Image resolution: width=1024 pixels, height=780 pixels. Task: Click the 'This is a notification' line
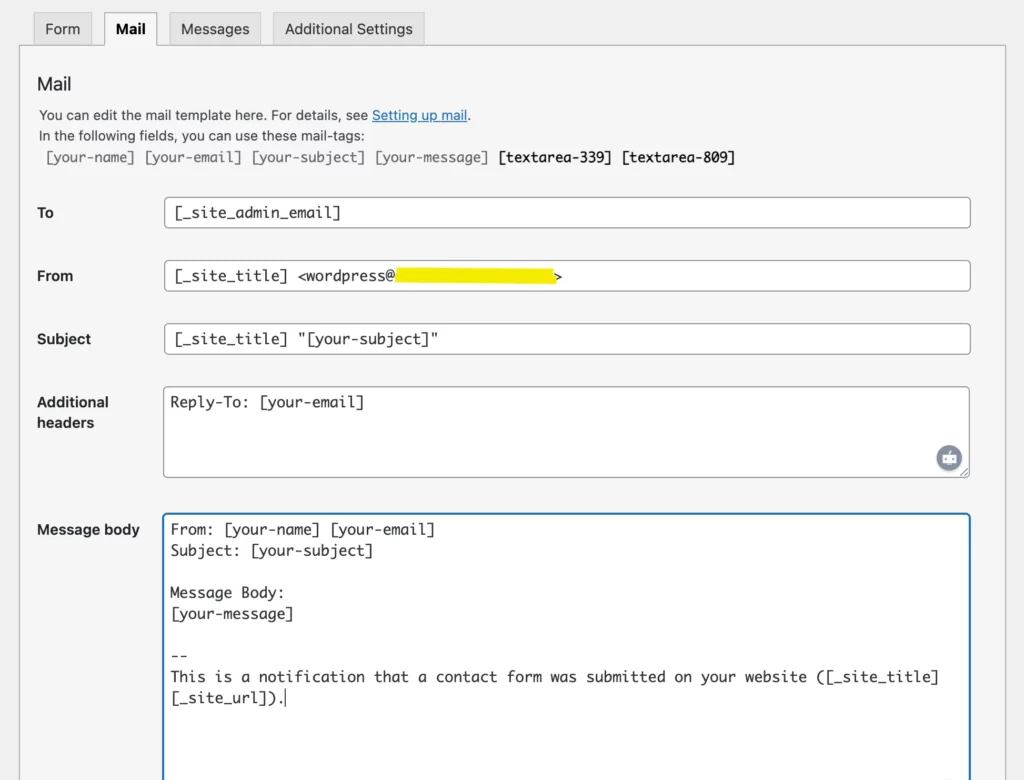click(x=554, y=677)
